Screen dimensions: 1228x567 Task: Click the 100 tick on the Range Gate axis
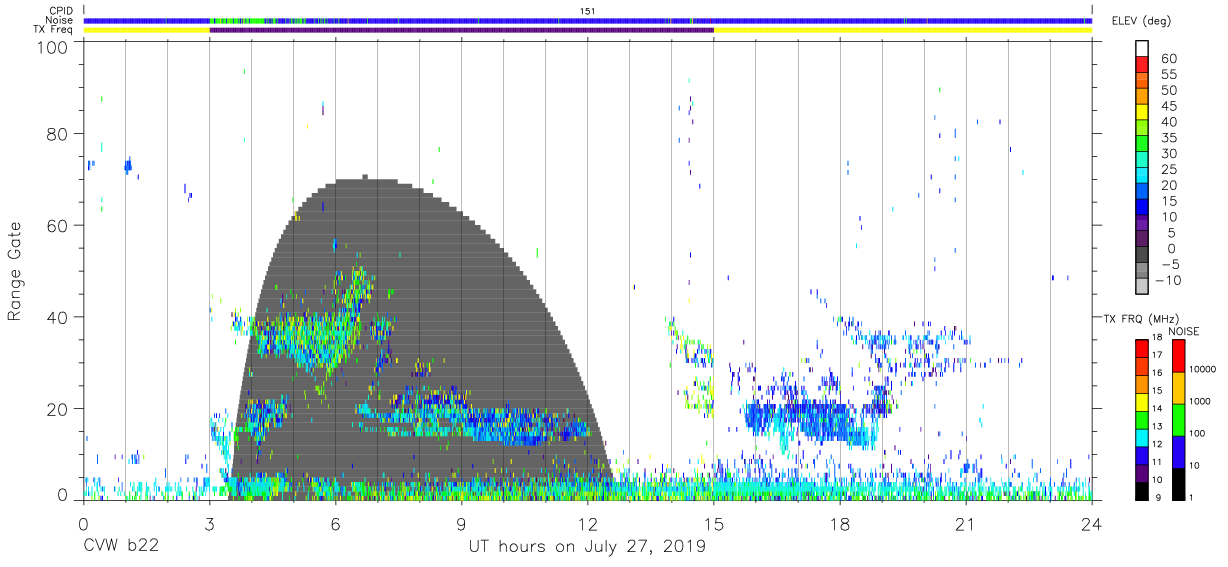click(x=54, y=46)
